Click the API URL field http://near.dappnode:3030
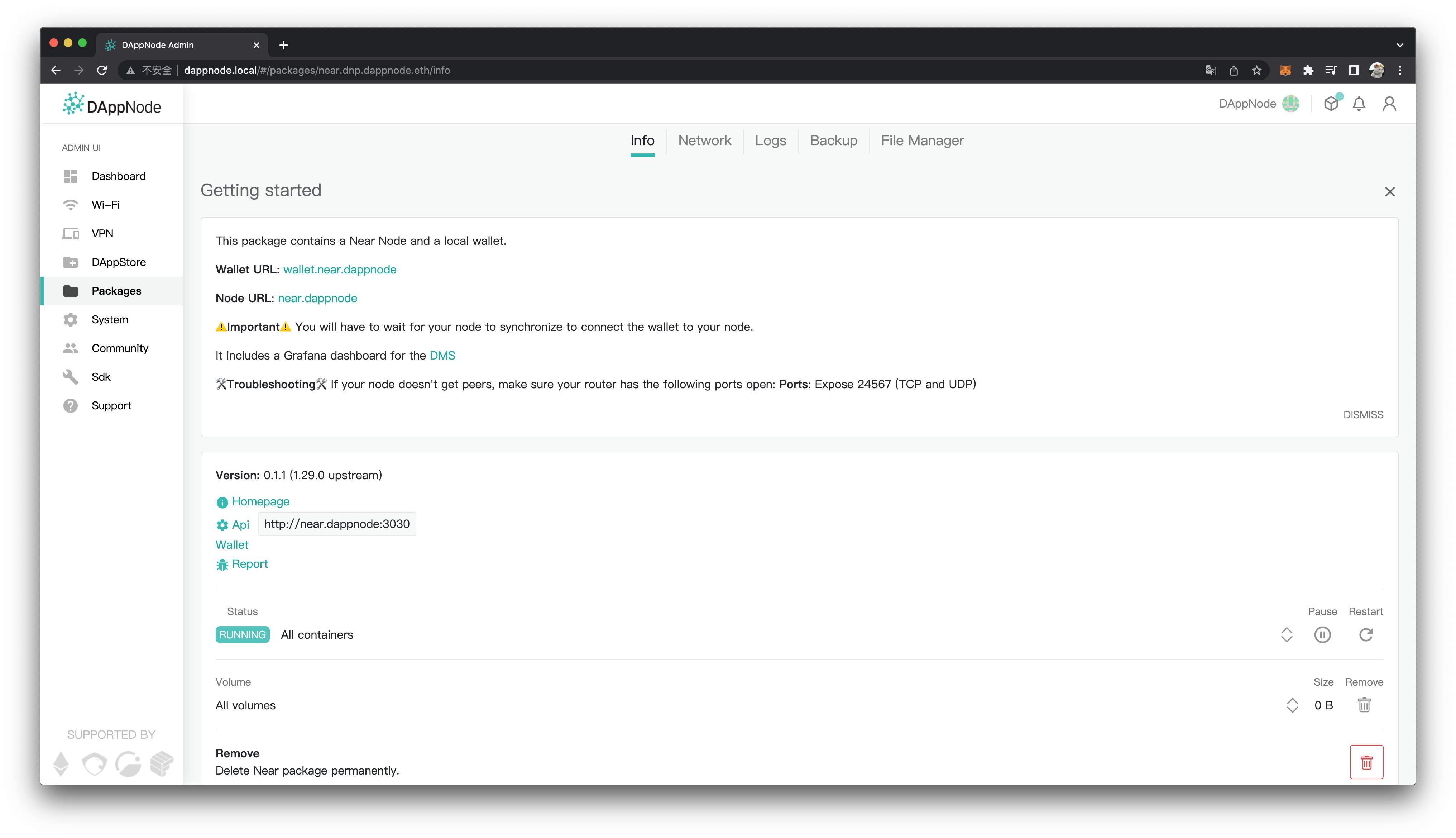The image size is (1456, 838). point(336,524)
